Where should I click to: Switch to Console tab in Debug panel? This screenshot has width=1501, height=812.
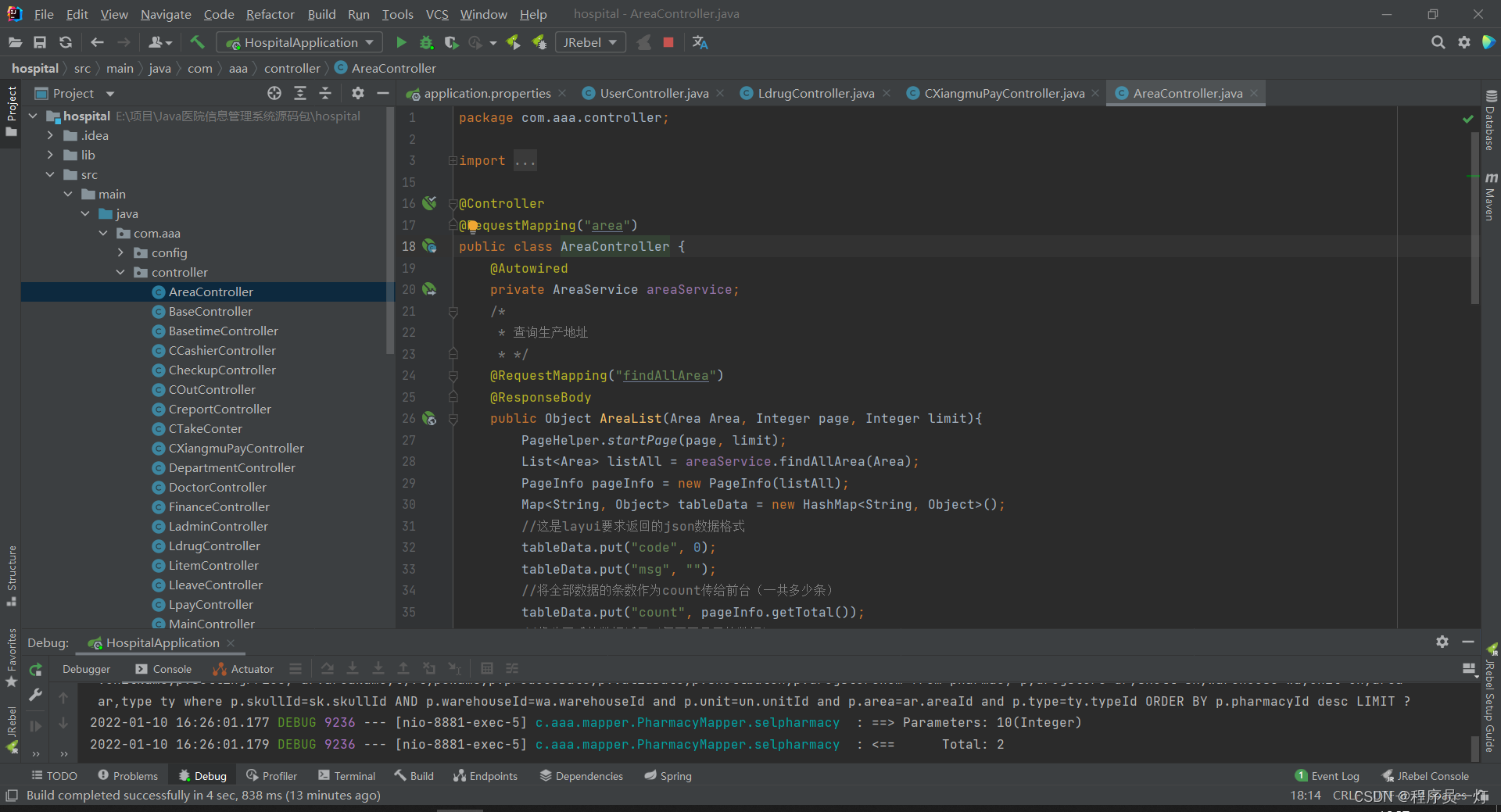click(163, 669)
